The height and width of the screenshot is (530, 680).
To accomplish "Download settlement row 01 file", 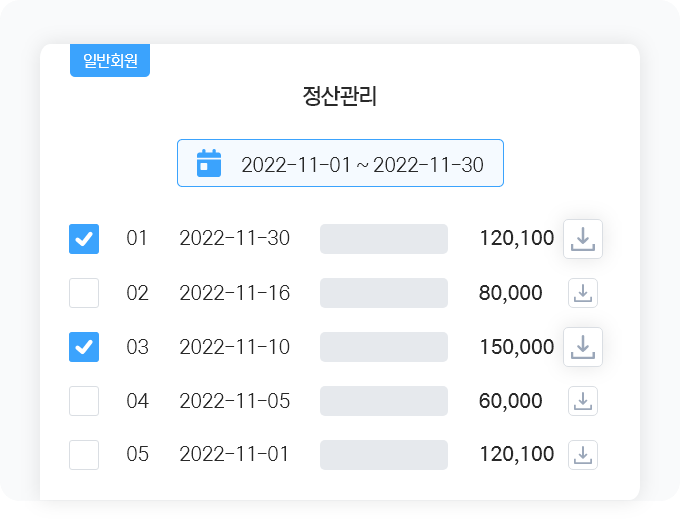I will click(x=582, y=239).
